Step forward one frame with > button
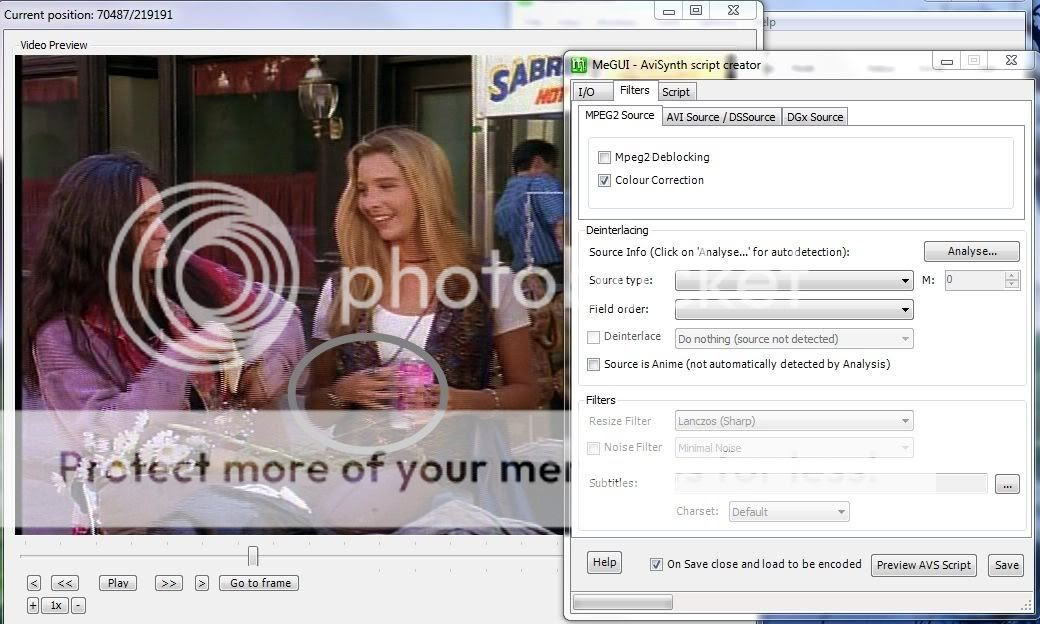The image size is (1040, 624). (202, 583)
